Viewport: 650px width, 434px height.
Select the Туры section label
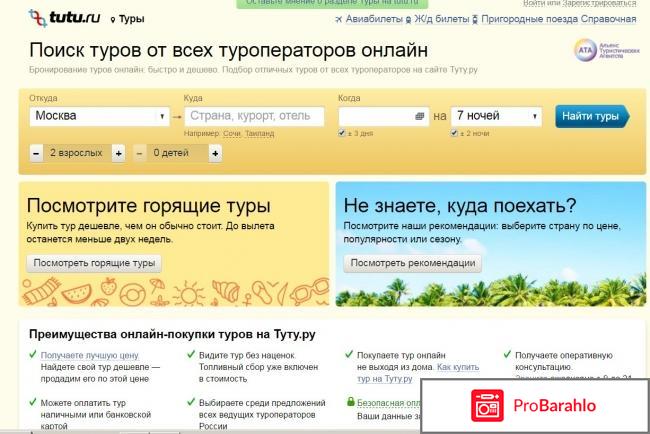(131, 19)
